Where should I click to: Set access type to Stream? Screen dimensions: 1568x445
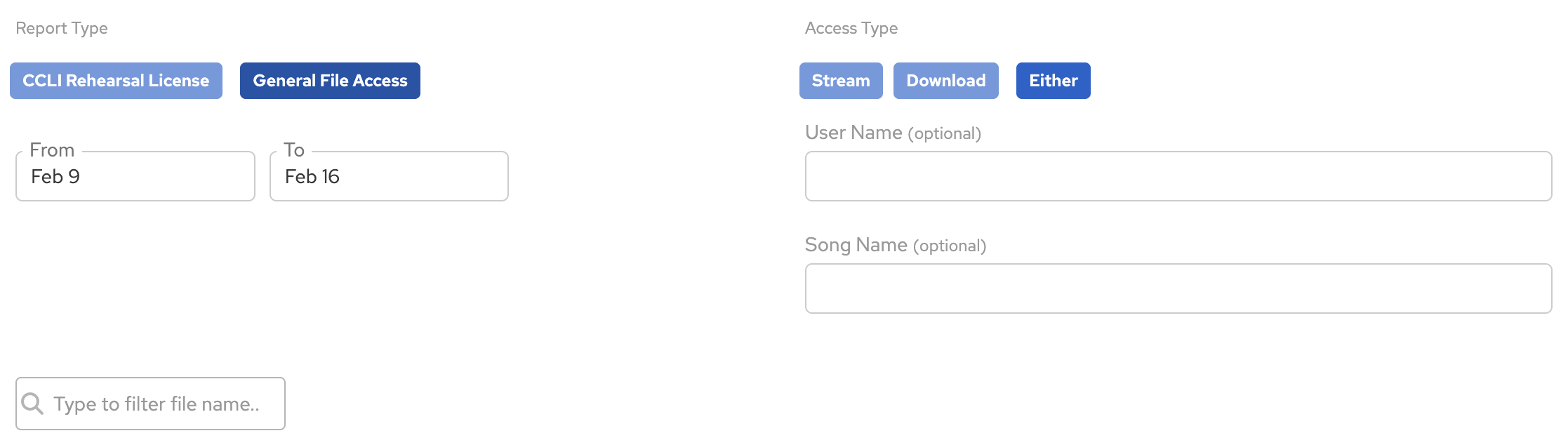pos(840,81)
